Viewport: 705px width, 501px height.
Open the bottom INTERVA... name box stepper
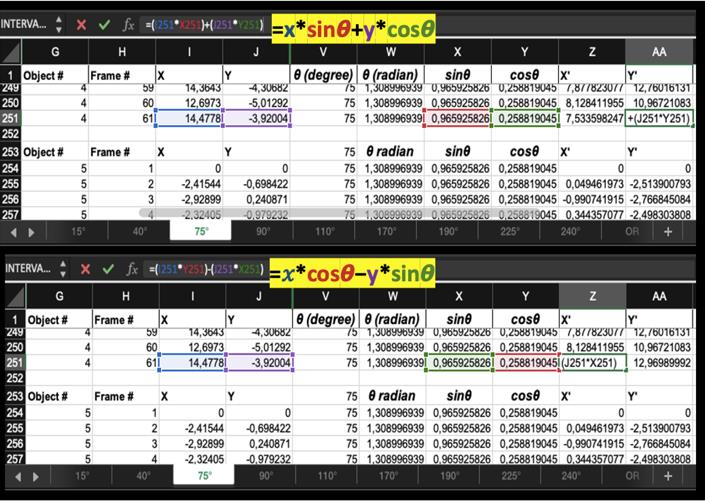[x=56, y=270]
